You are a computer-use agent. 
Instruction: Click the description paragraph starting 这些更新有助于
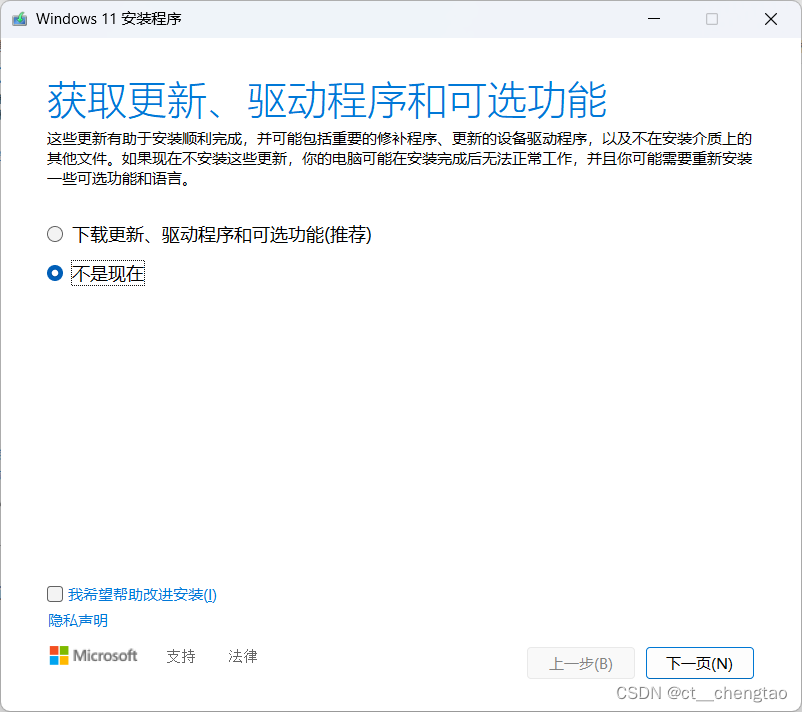pyautogui.click(x=399, y=159)
